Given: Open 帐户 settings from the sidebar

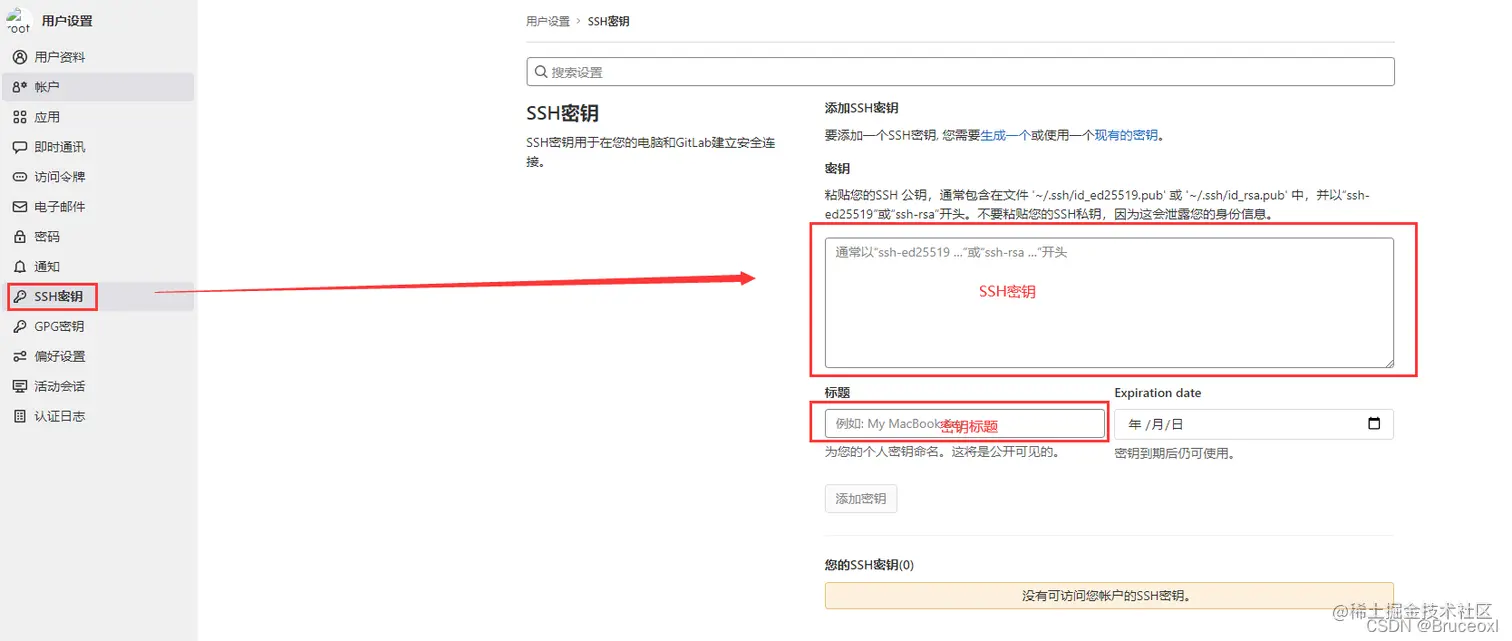Looking at the screenshot, I should (47, 87).
